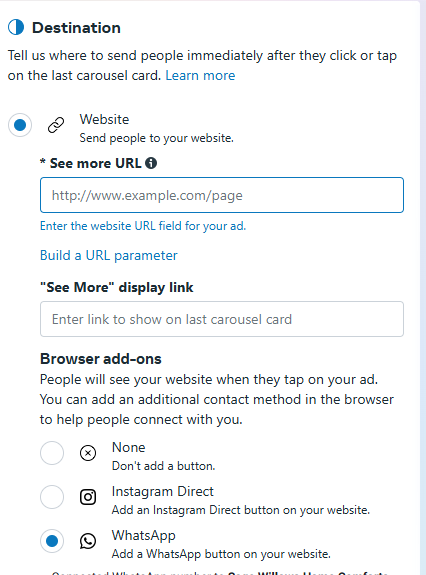Click the None option label text
Screen dimensions: 426x575
[128, 447]
